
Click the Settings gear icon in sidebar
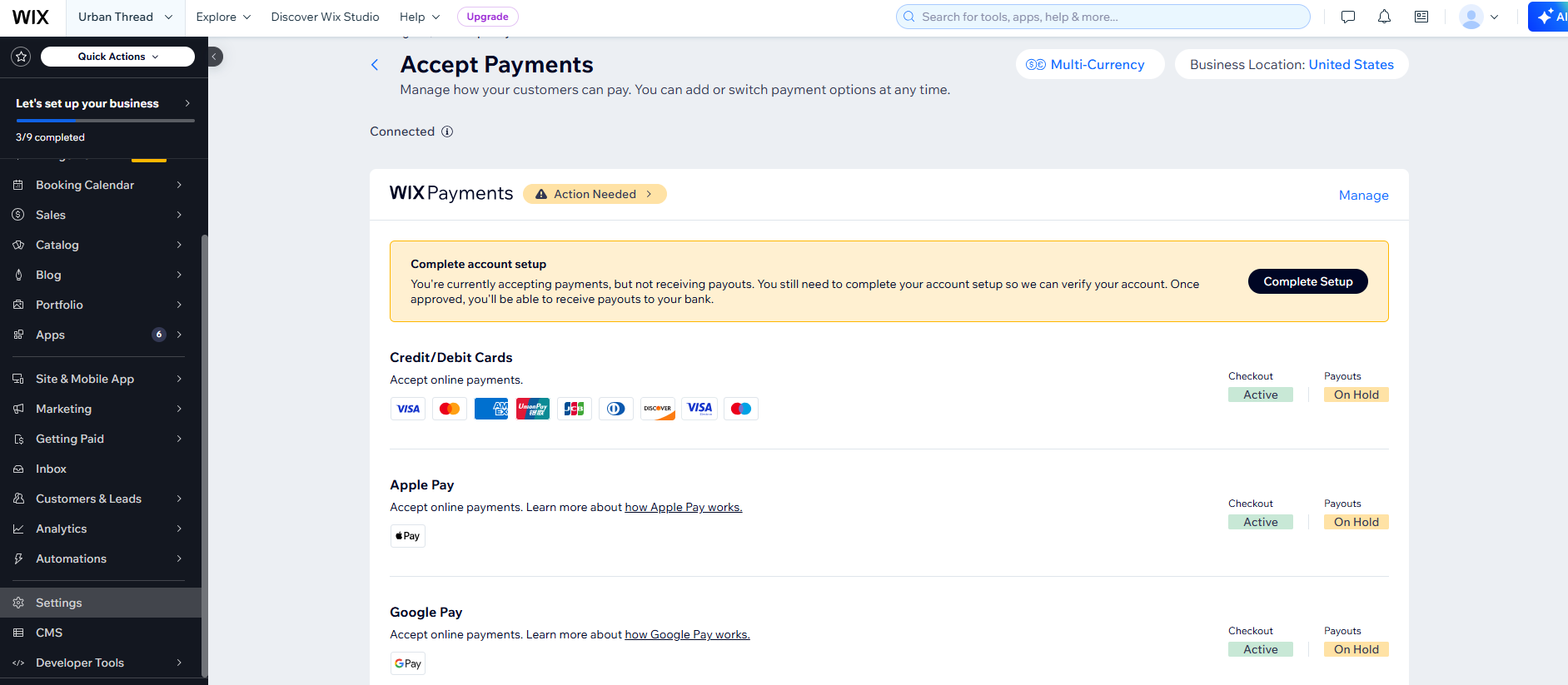click(18, 603)
